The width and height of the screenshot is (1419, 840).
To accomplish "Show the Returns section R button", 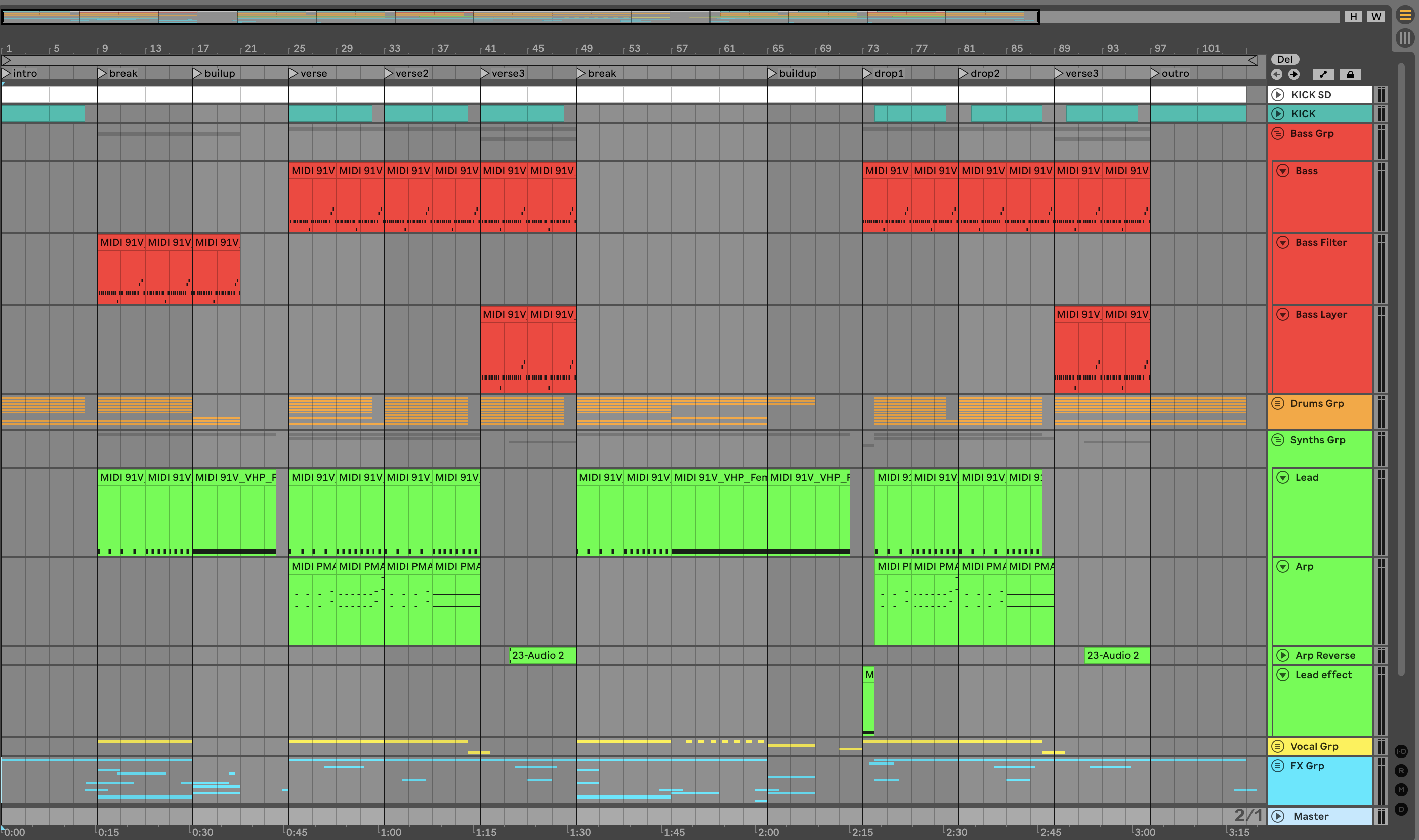I will (1401, 770).
